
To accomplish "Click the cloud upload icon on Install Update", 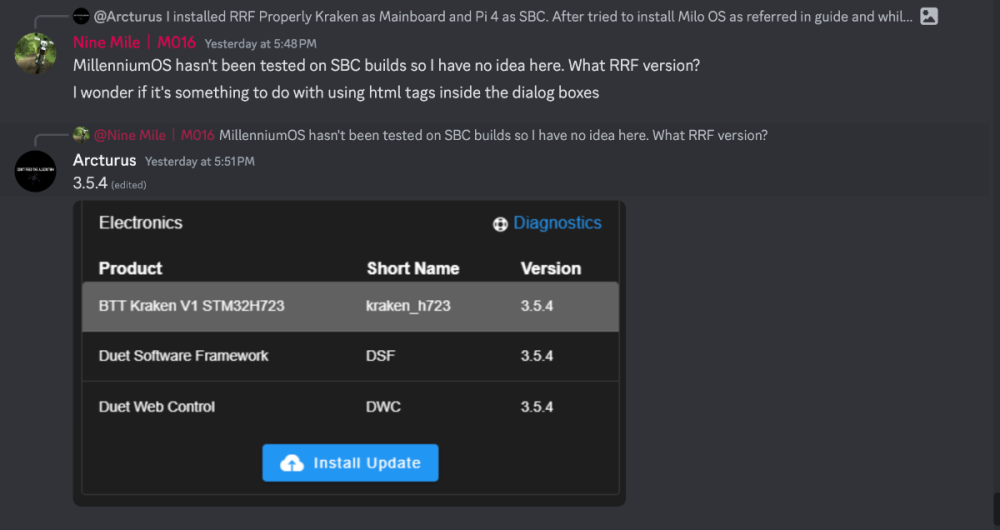I will [292, 463].
